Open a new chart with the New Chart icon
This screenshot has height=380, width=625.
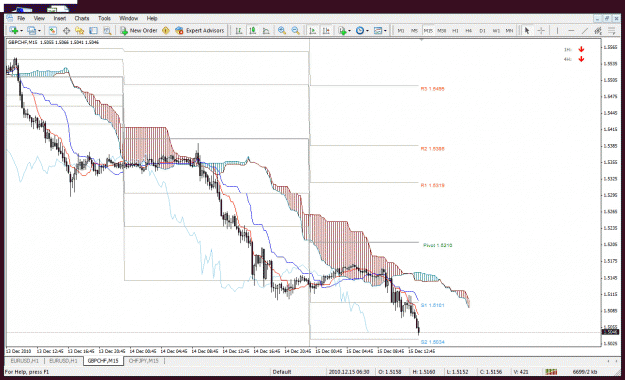tap(14, 31)
